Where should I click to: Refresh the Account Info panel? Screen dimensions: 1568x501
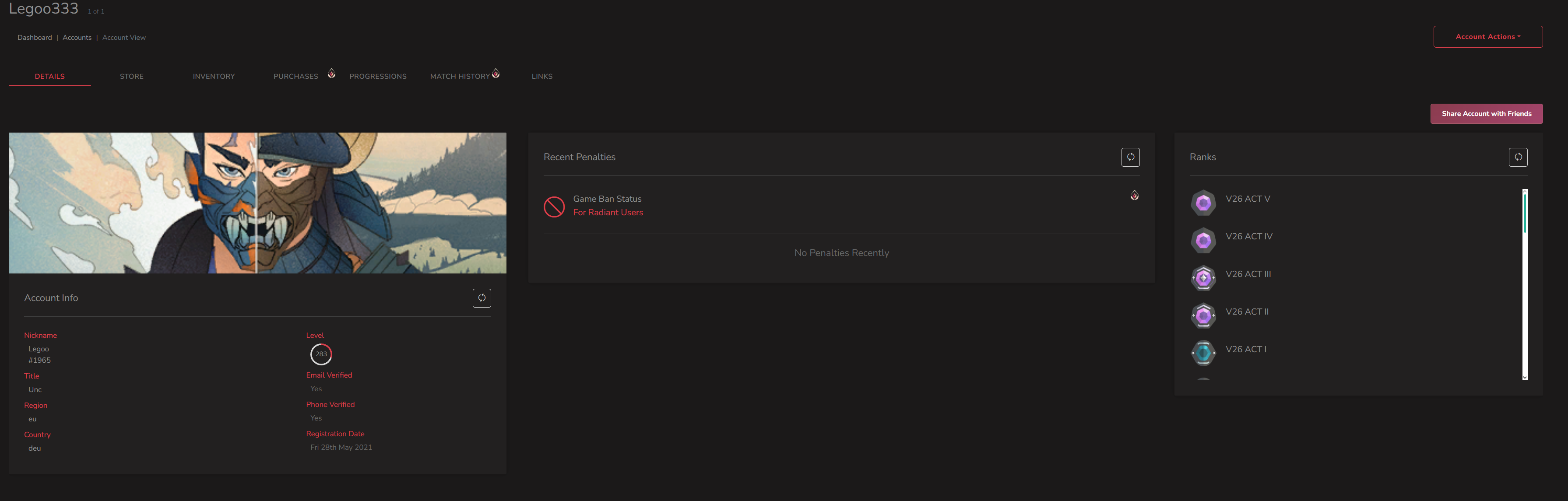pyautogui.click(x=482, y=298)
